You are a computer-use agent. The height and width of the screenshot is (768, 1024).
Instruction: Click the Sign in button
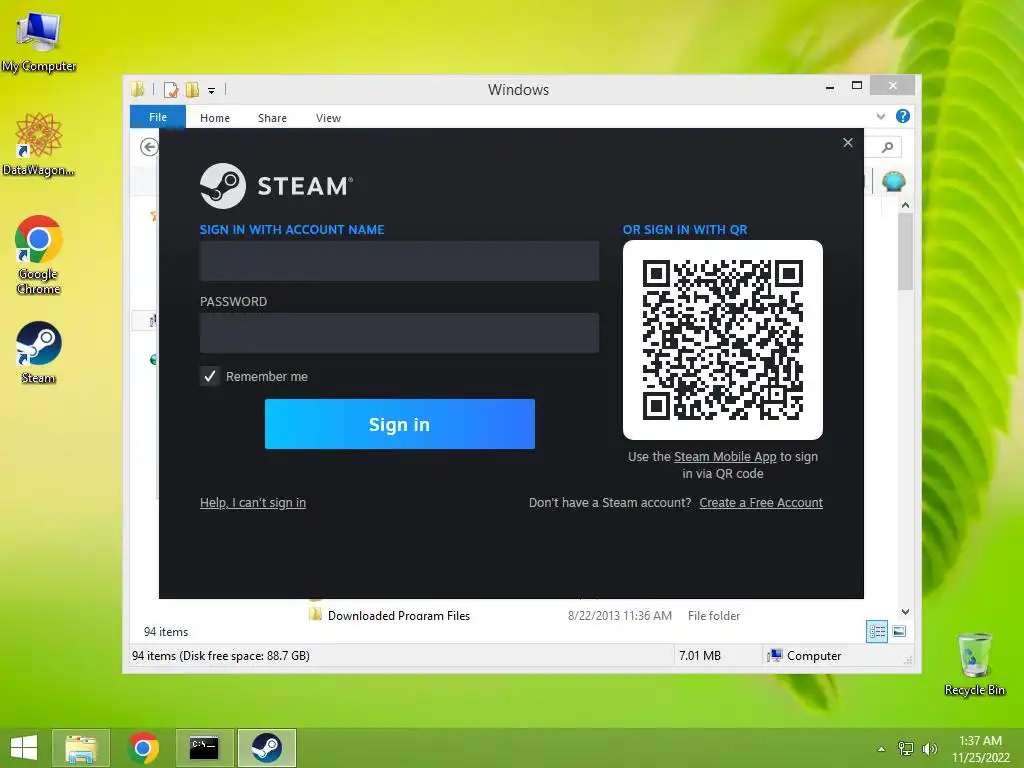coord(400,424)
